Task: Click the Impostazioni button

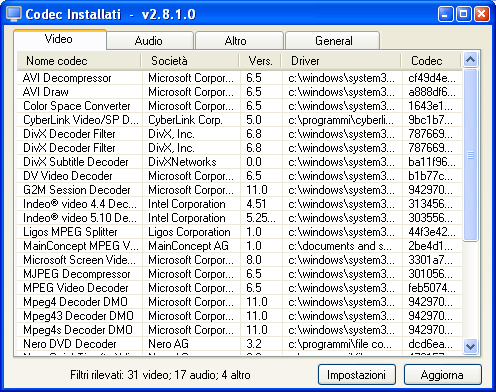Action: (357, 375)
